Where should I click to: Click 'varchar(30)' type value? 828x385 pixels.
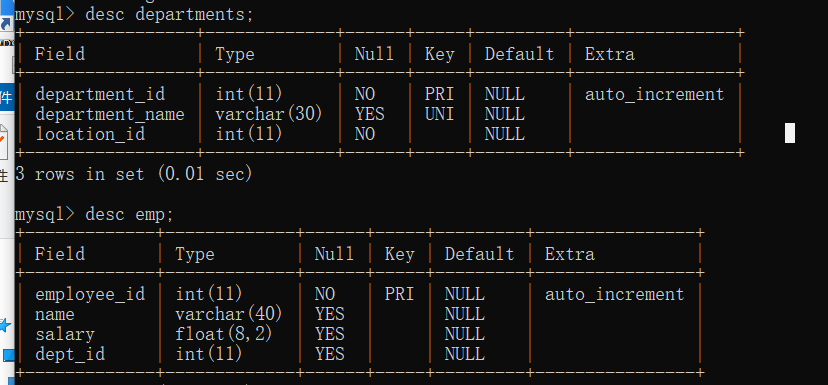pyautogui.click(x=269, y=114)
